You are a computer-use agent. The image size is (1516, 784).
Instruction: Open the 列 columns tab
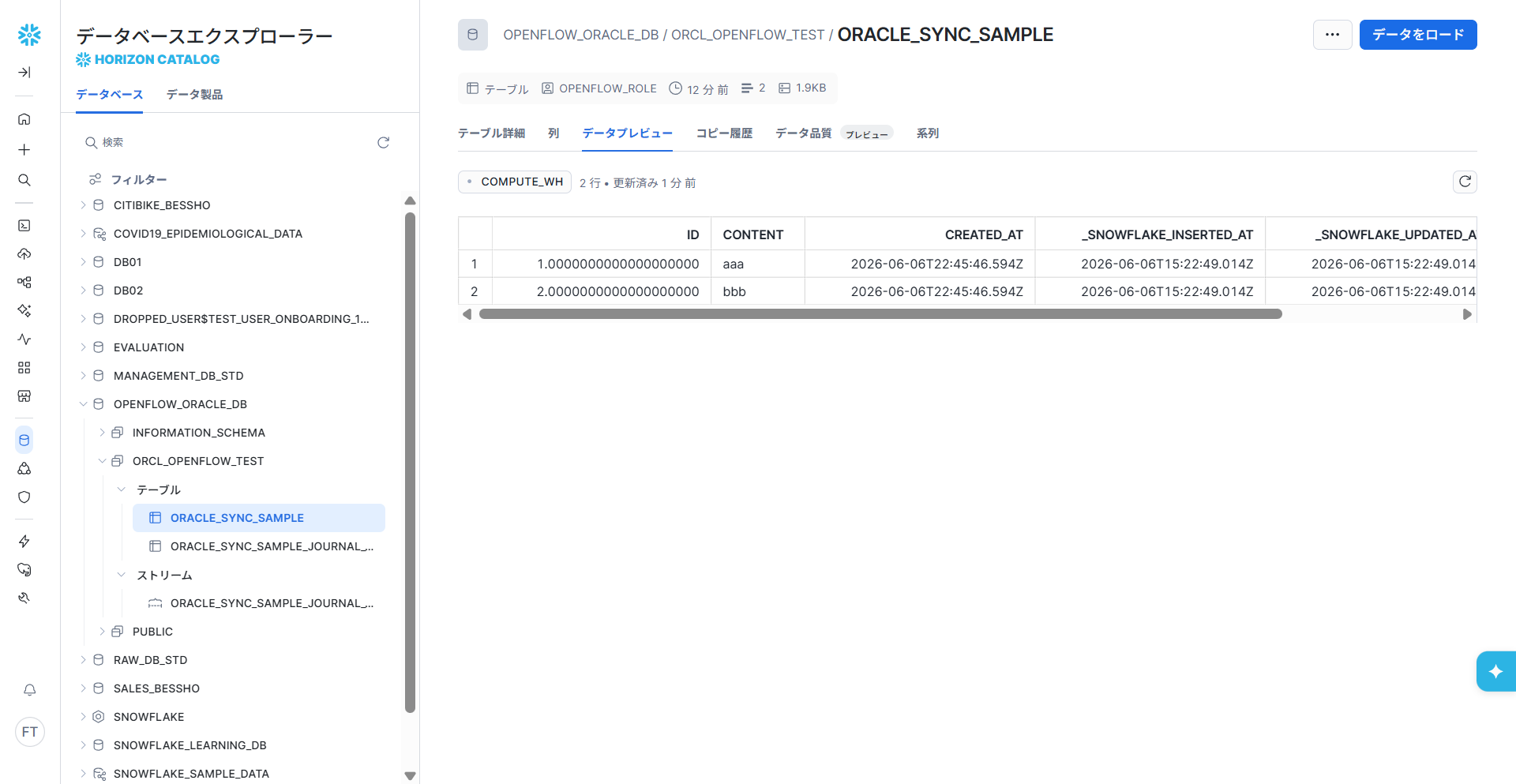(553, 133)
